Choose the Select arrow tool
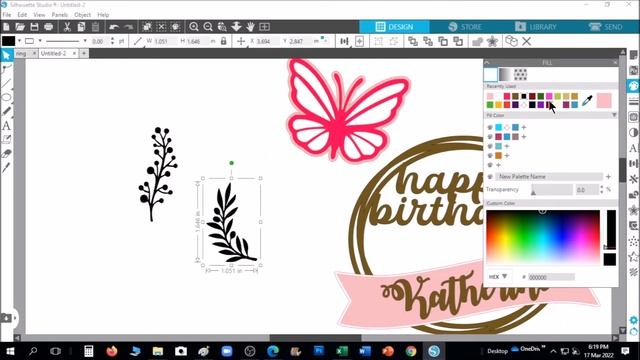The height and width of the screenshot is (360, 640). tap(6, 55)
